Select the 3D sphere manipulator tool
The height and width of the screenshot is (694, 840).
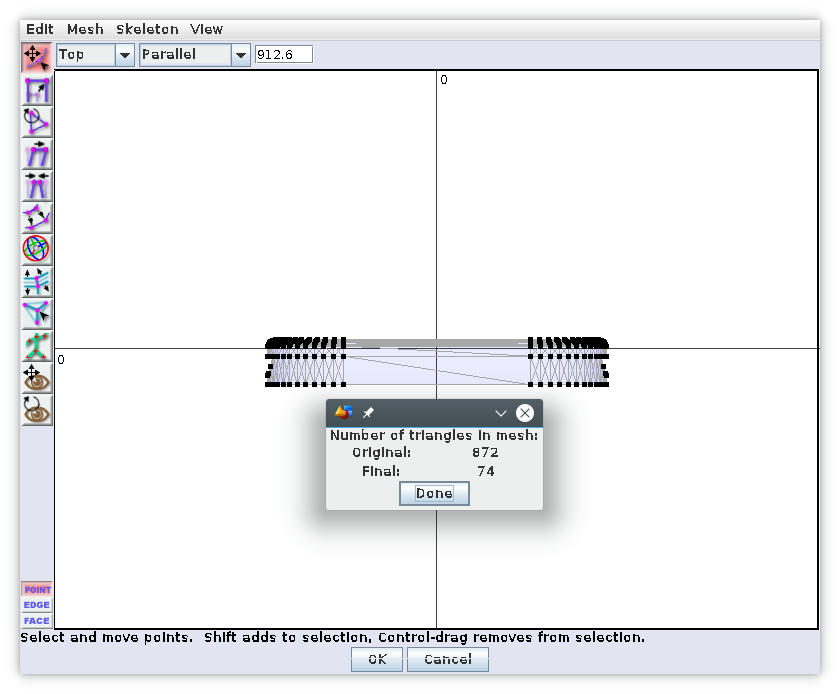click(36, 249)
